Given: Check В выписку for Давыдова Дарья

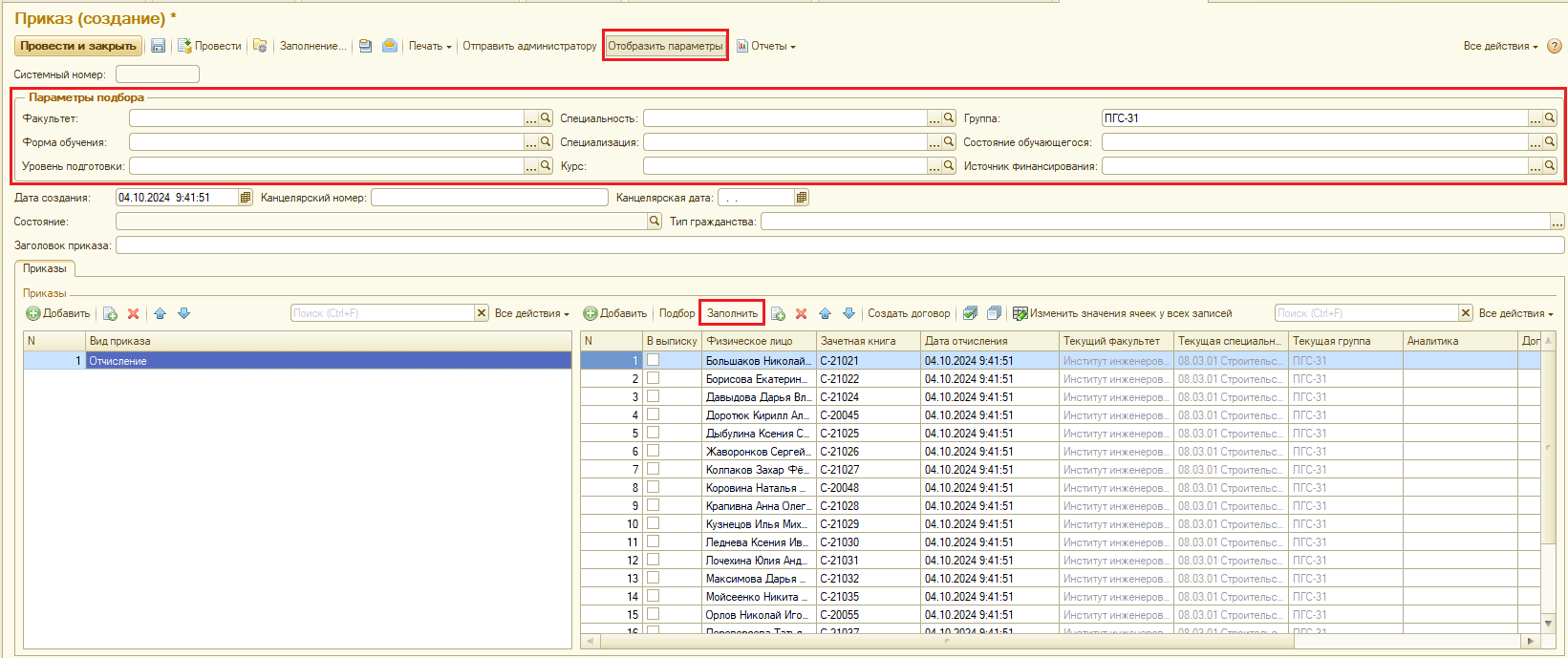Looking at the screenshot, I should (x=653, y=396).
